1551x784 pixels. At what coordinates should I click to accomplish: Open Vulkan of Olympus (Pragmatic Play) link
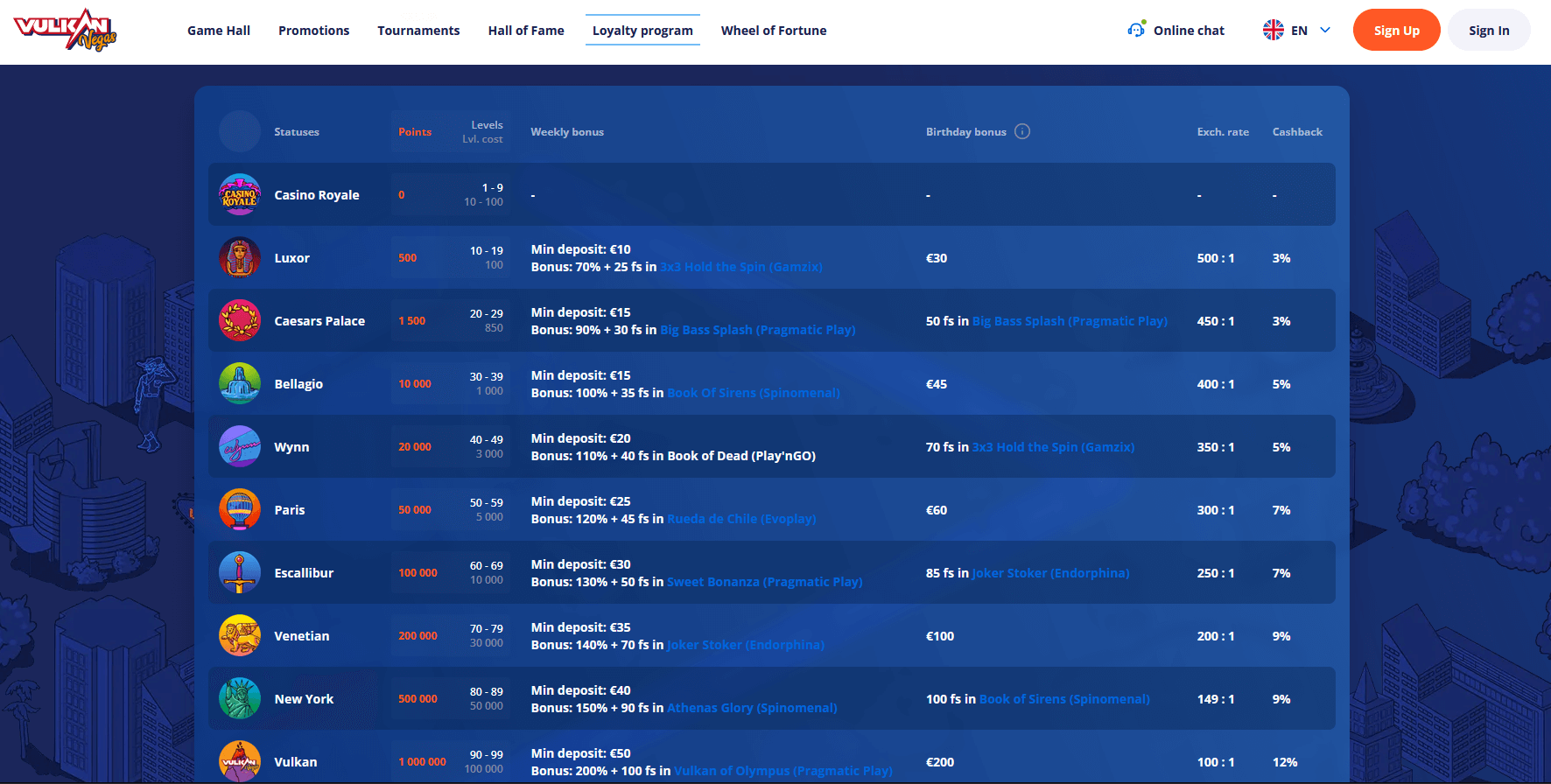click(783, 771)
